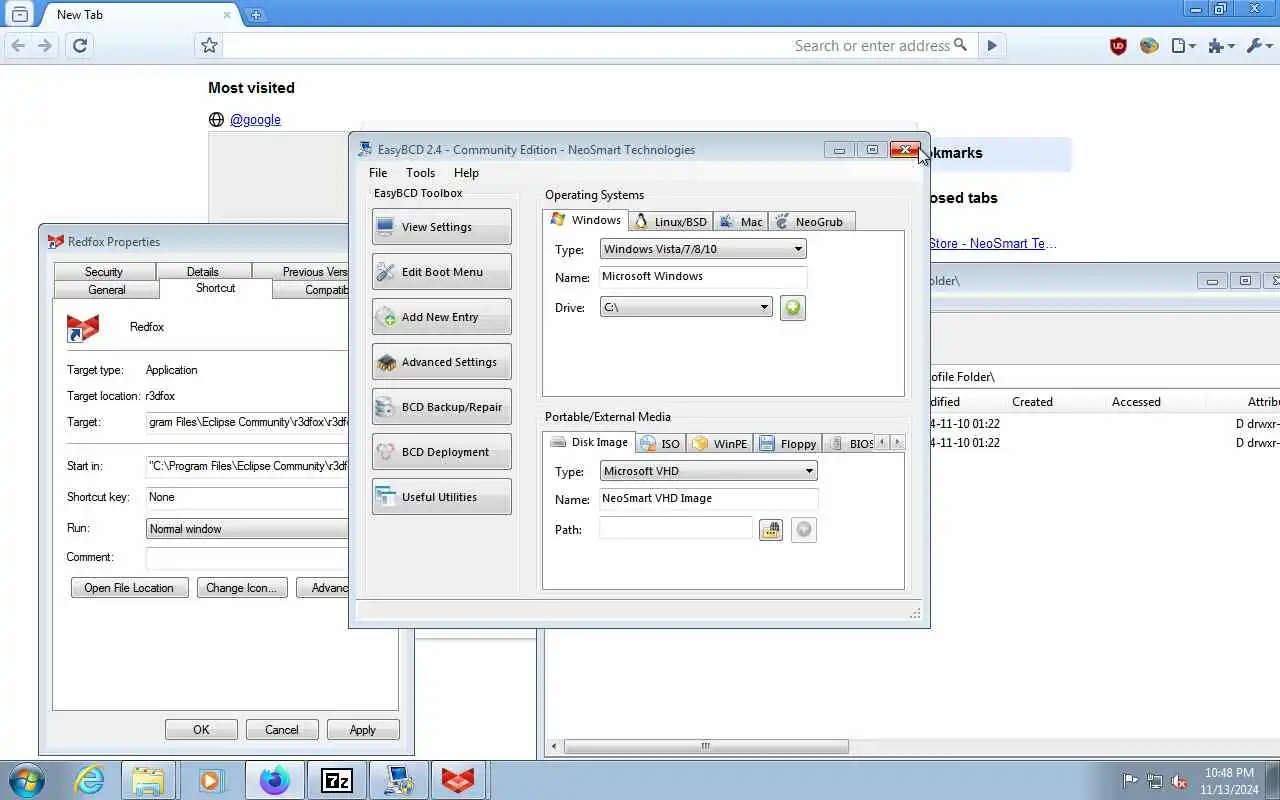Image resolution: width=1280 pixels, height=800 pixels.
Task: Open Edit Boot Menu in EasyBCD
Action: (441, 272)
